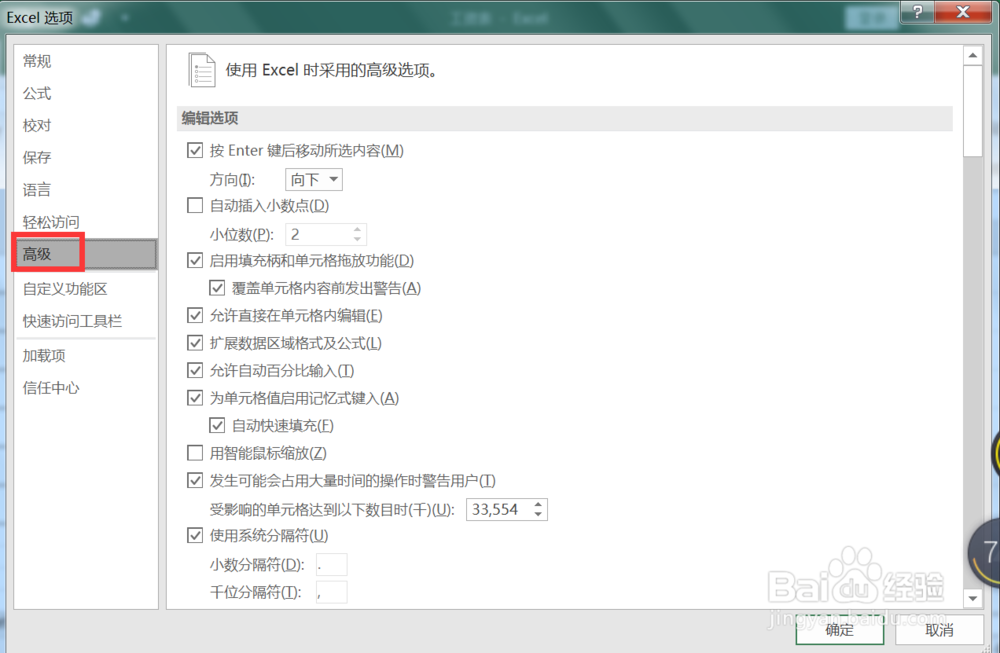Toggle 自动快速填充 checkbox

click(x=217, y=425)
